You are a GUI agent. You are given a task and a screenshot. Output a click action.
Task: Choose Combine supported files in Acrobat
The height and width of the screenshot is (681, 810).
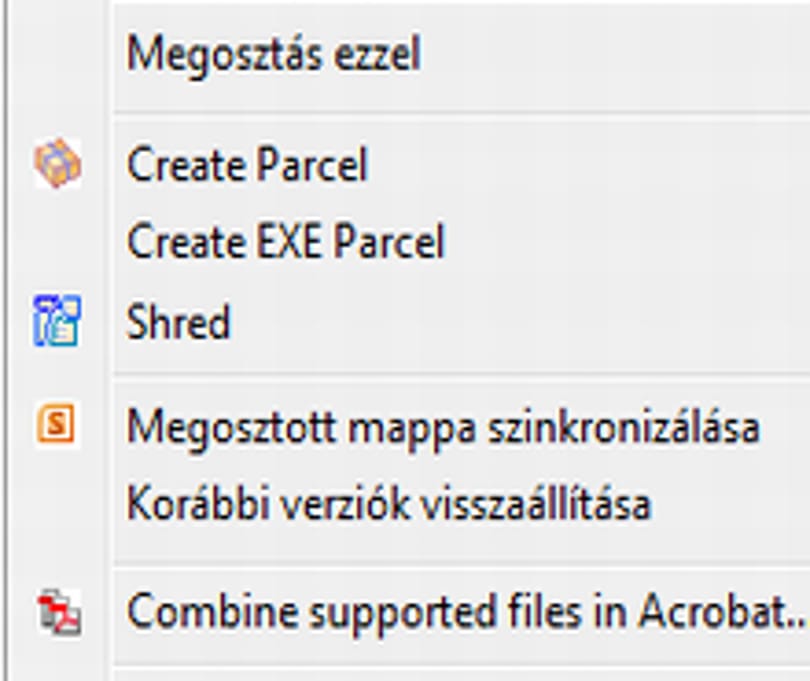[x=466, y=611]
